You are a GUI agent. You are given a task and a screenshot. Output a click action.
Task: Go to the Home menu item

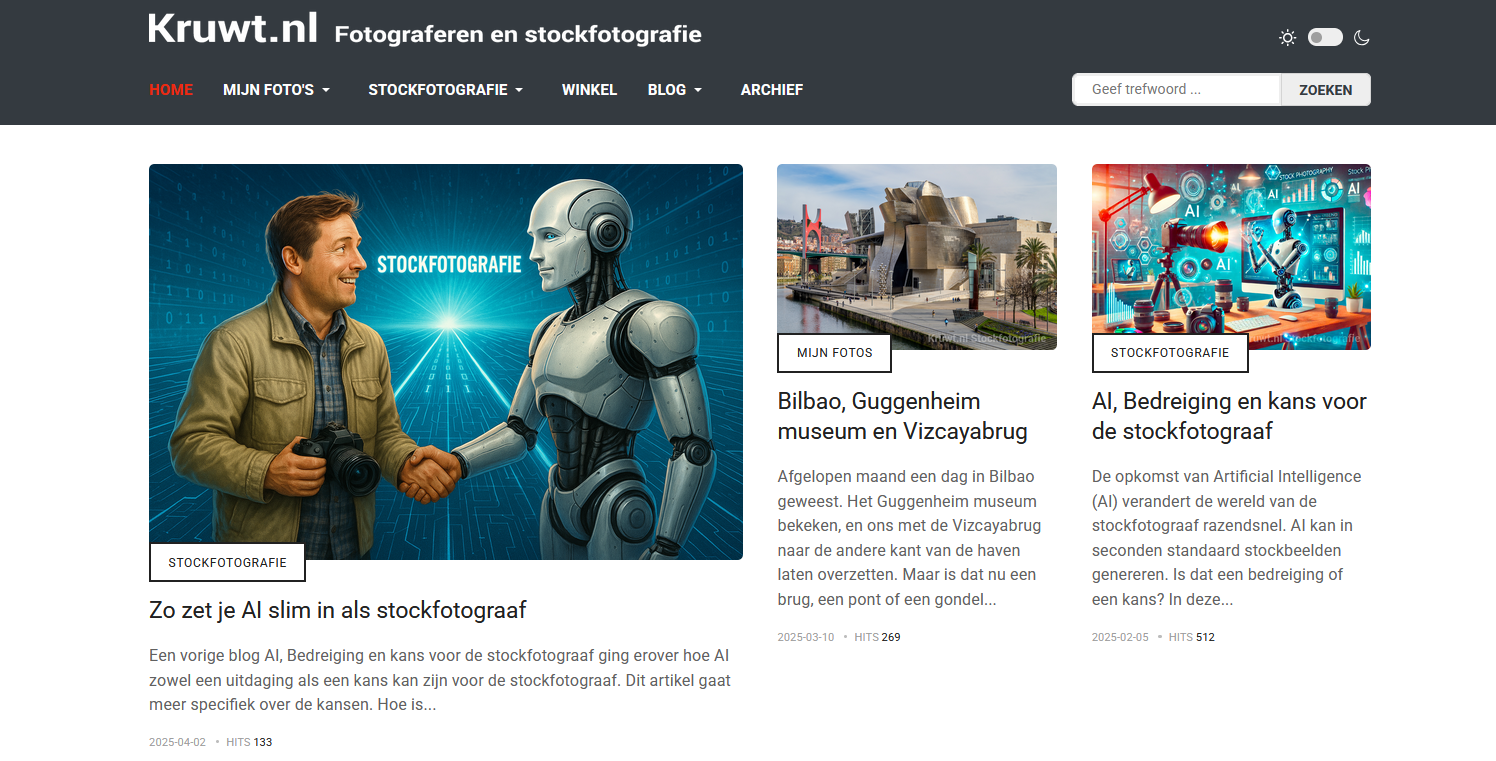[171, 90]
